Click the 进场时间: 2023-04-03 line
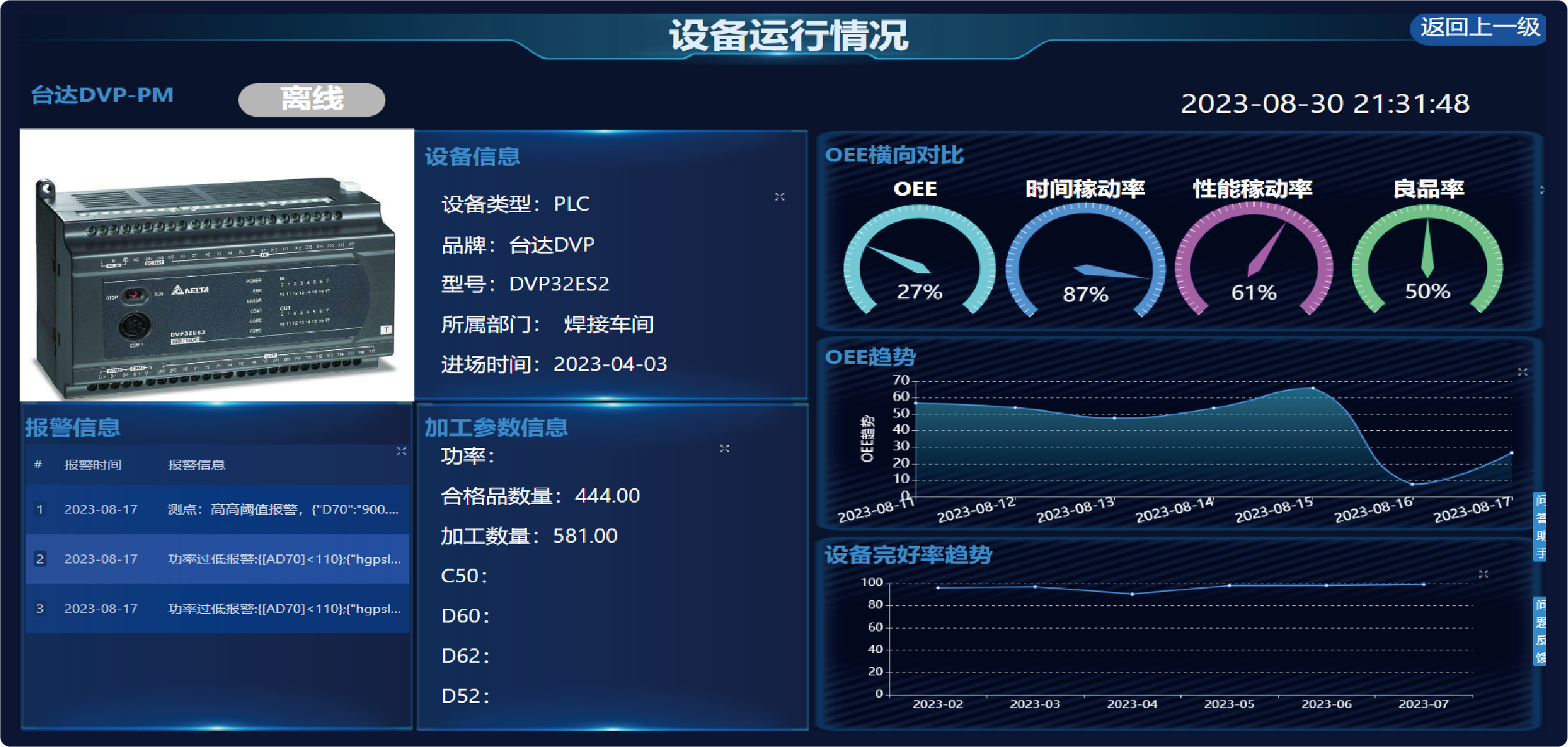Viewport: 1568px width, 747px height. point(554,364)
